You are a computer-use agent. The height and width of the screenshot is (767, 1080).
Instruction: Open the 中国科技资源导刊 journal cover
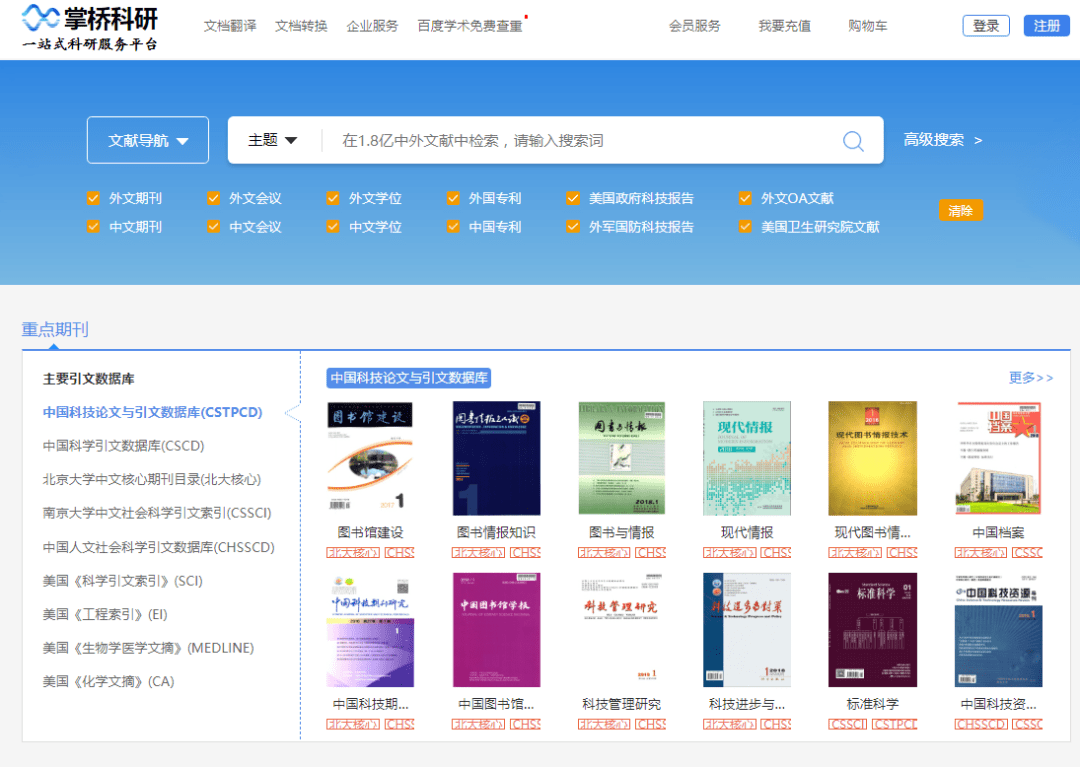coord(998,629)
